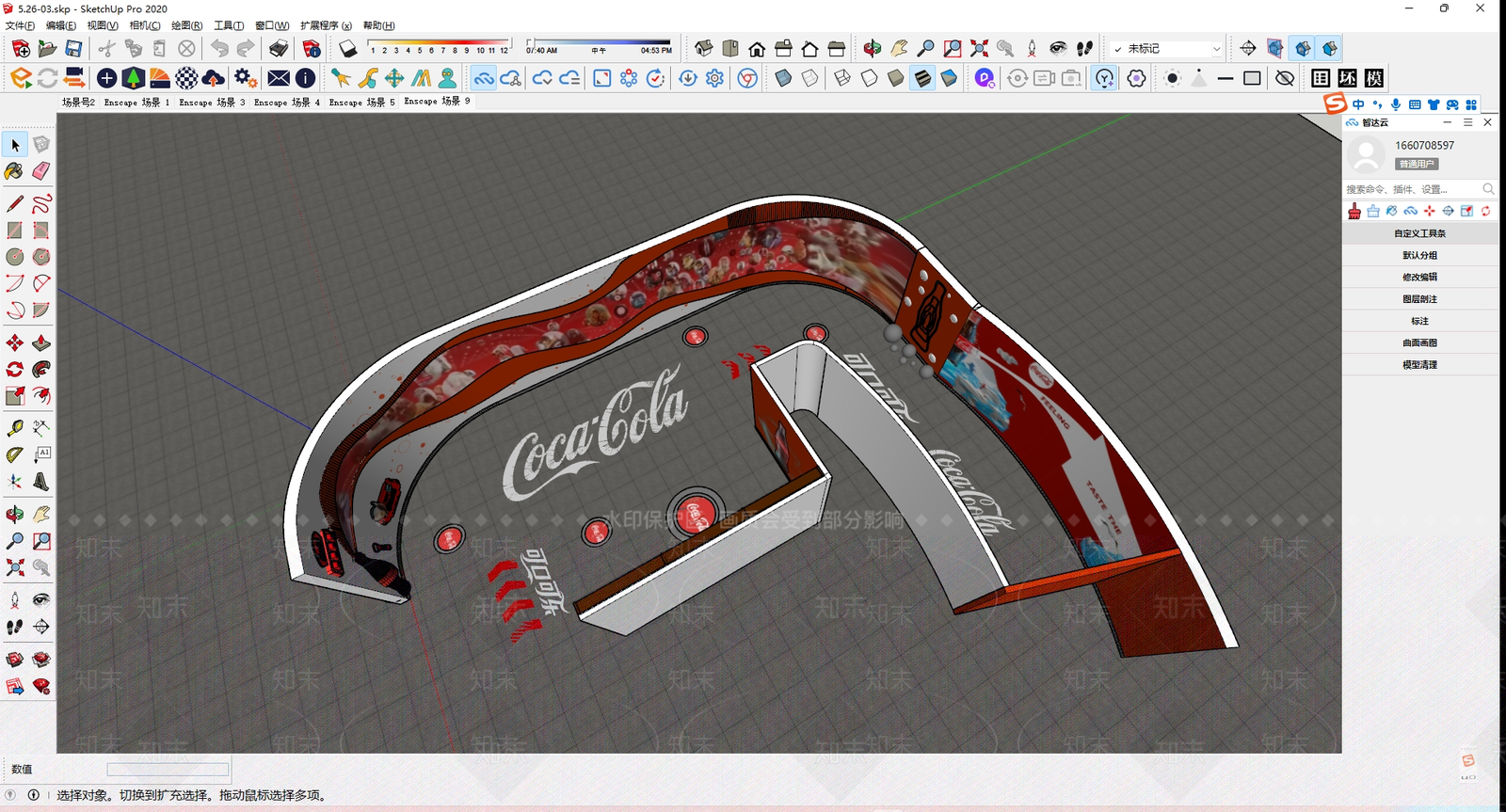Click the cloud upload icon in second toolbar
1506x812 pixels.
click(214, 78)
